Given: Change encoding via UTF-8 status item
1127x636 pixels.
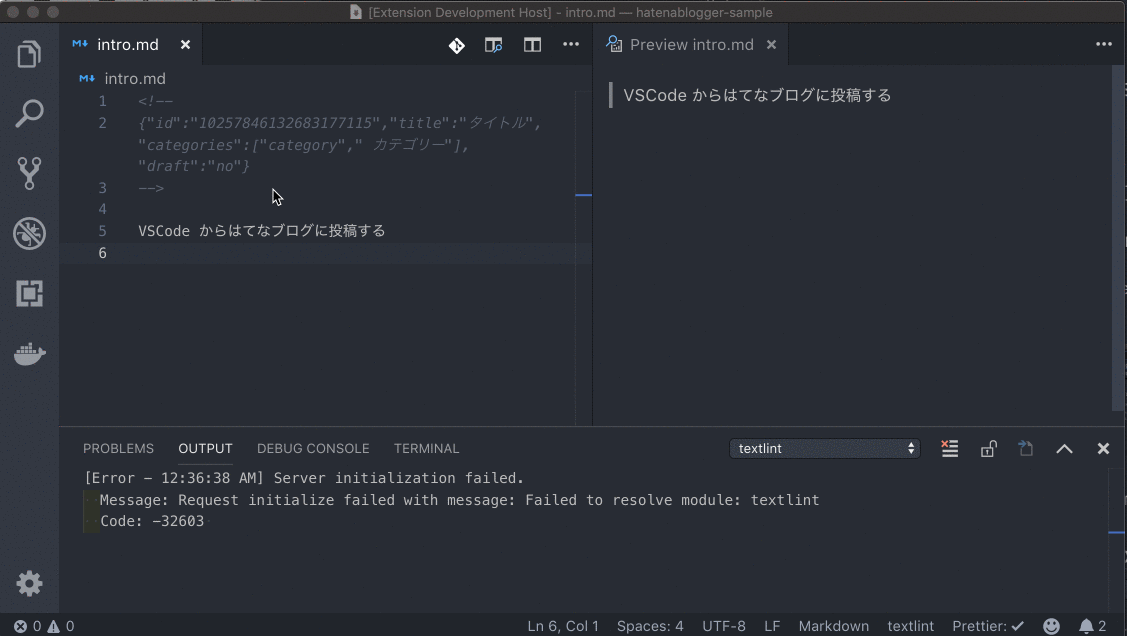Looking at the screenshot, I should [x=724, y=626].
